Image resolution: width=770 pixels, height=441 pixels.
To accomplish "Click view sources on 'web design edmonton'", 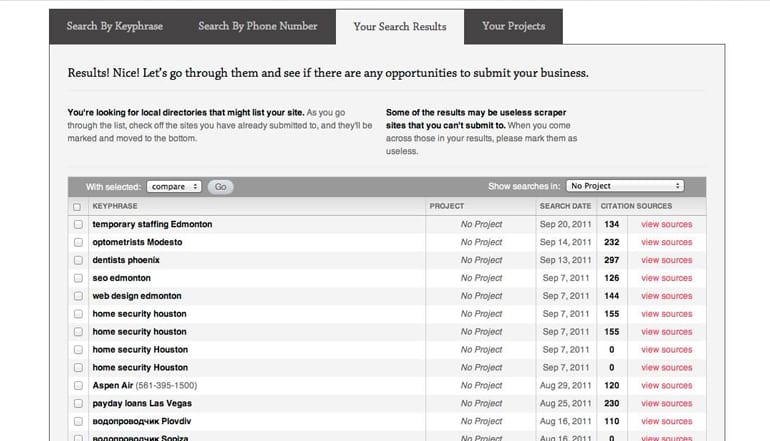I will tap(666, 297).
